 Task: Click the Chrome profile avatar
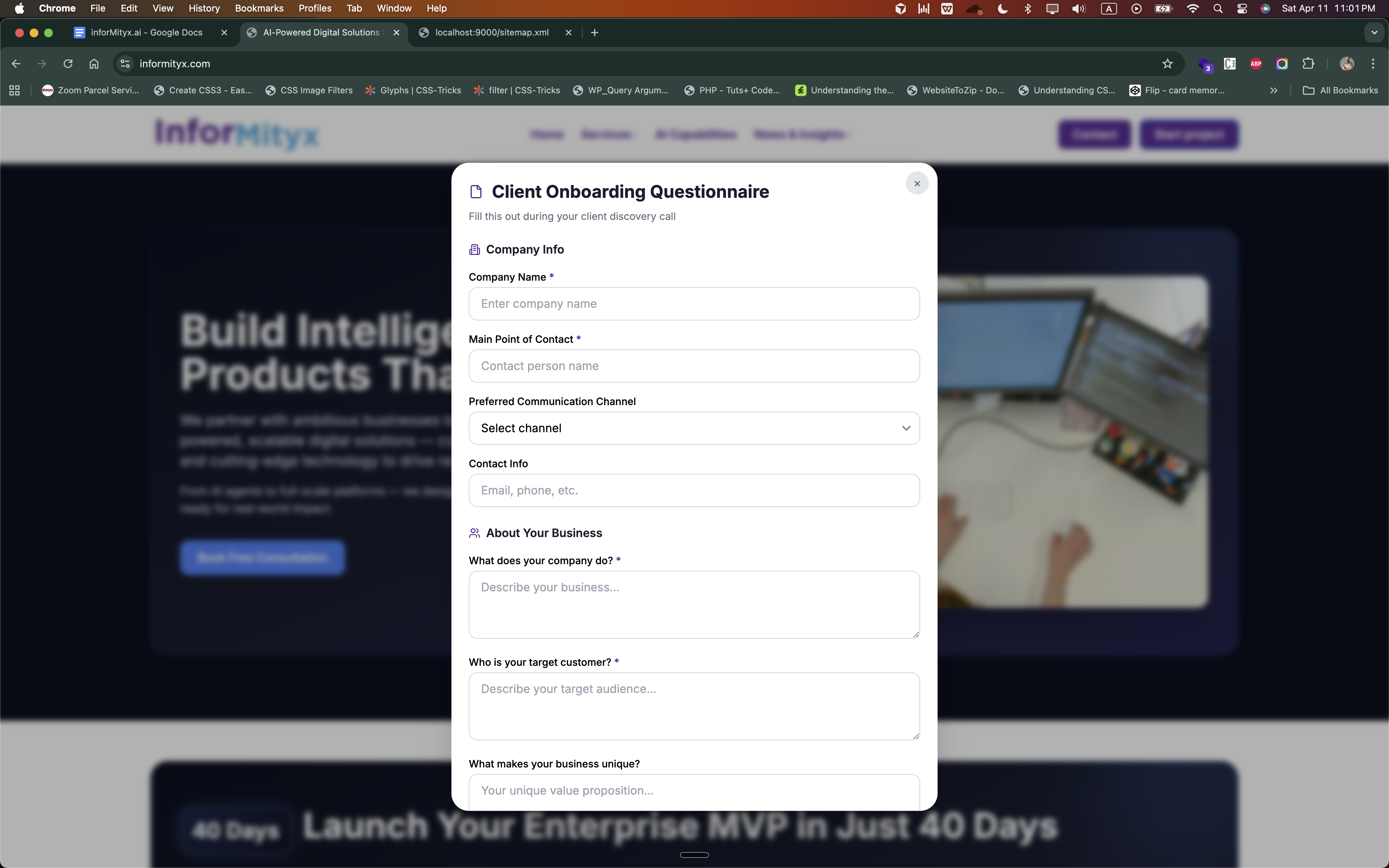[x=1347, y=64]
